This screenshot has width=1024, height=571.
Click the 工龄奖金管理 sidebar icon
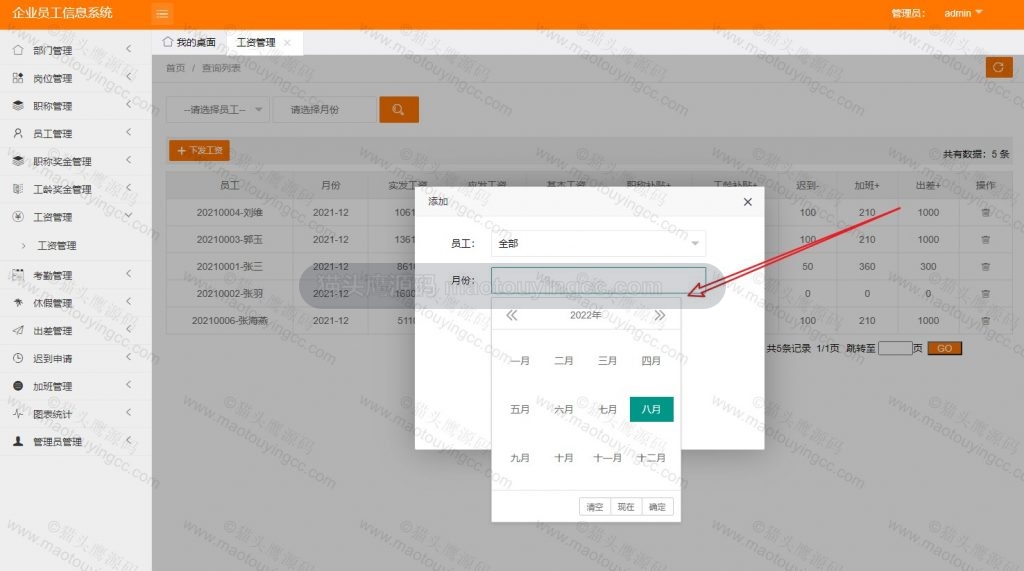pyautogui.click(x=18, y=189)
